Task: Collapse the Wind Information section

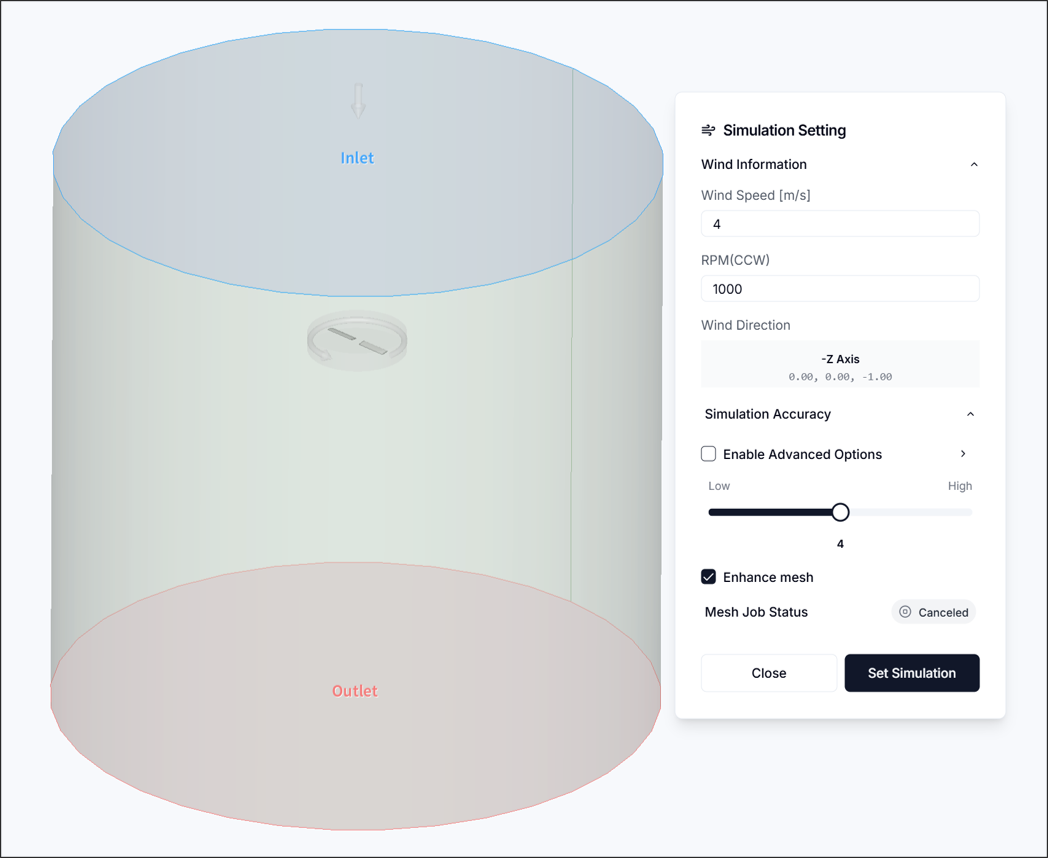Action: coord(974,164)
